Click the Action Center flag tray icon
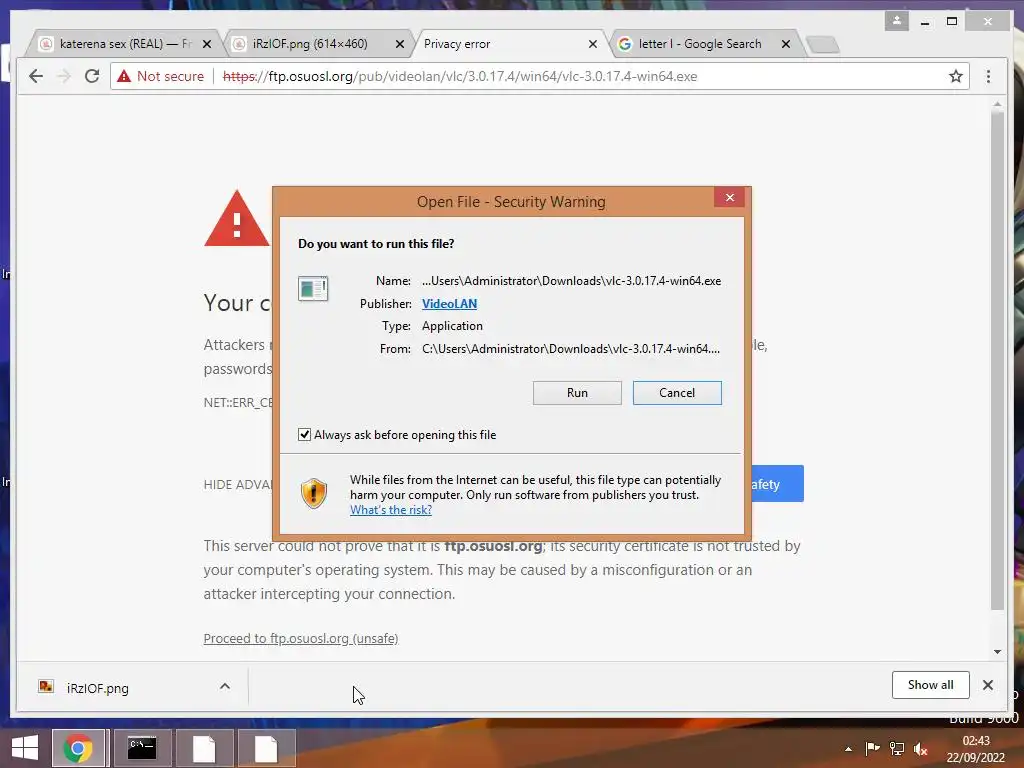1024x768 pixels. point(872,749)
